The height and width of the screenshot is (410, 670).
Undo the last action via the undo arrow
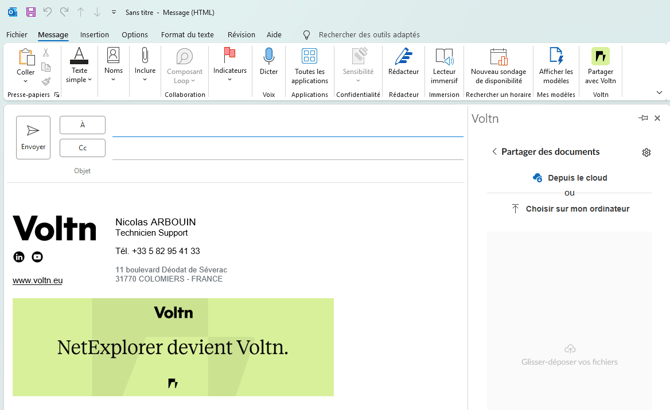tap(47, 12)
